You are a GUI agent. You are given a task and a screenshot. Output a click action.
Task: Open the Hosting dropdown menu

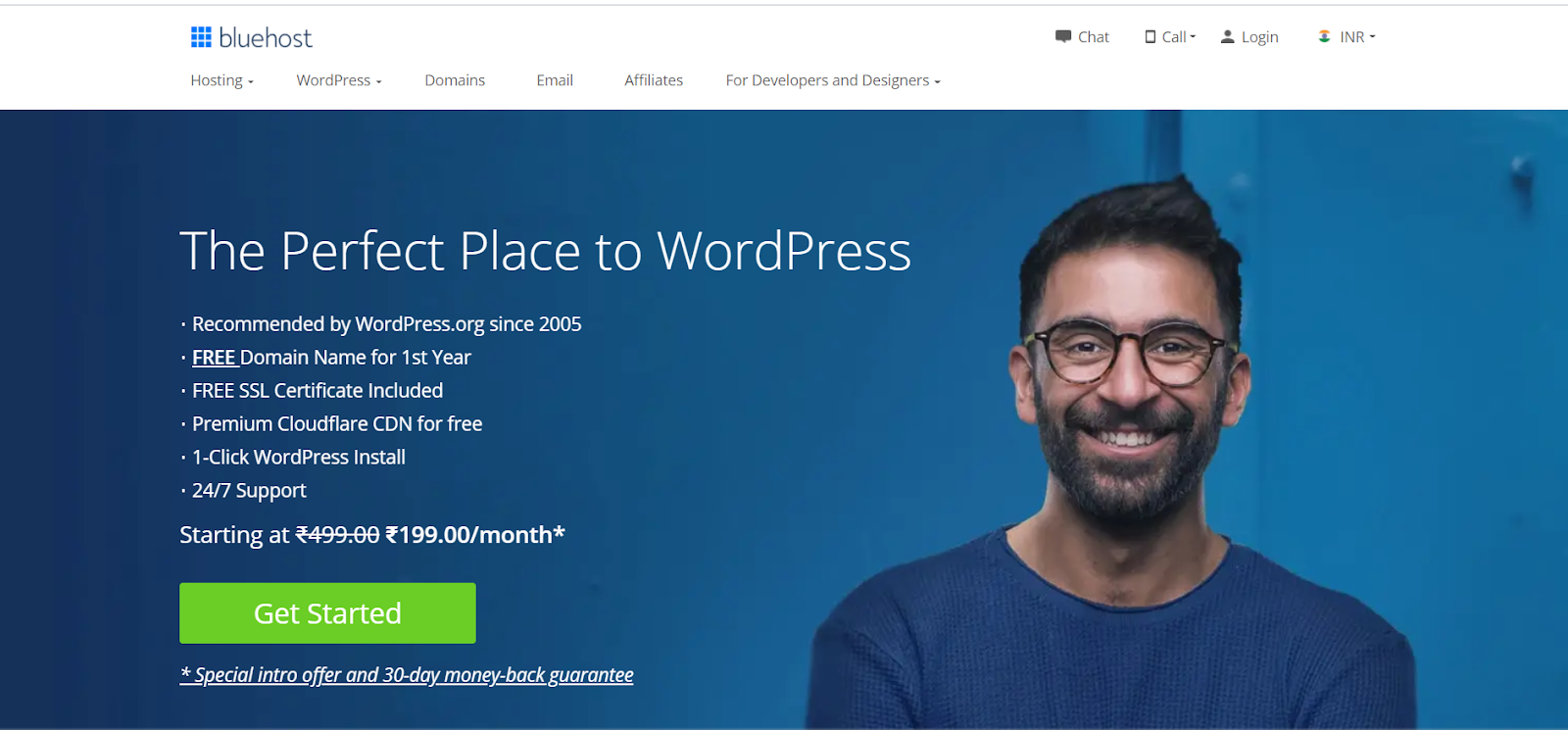[x=221, y=80]
